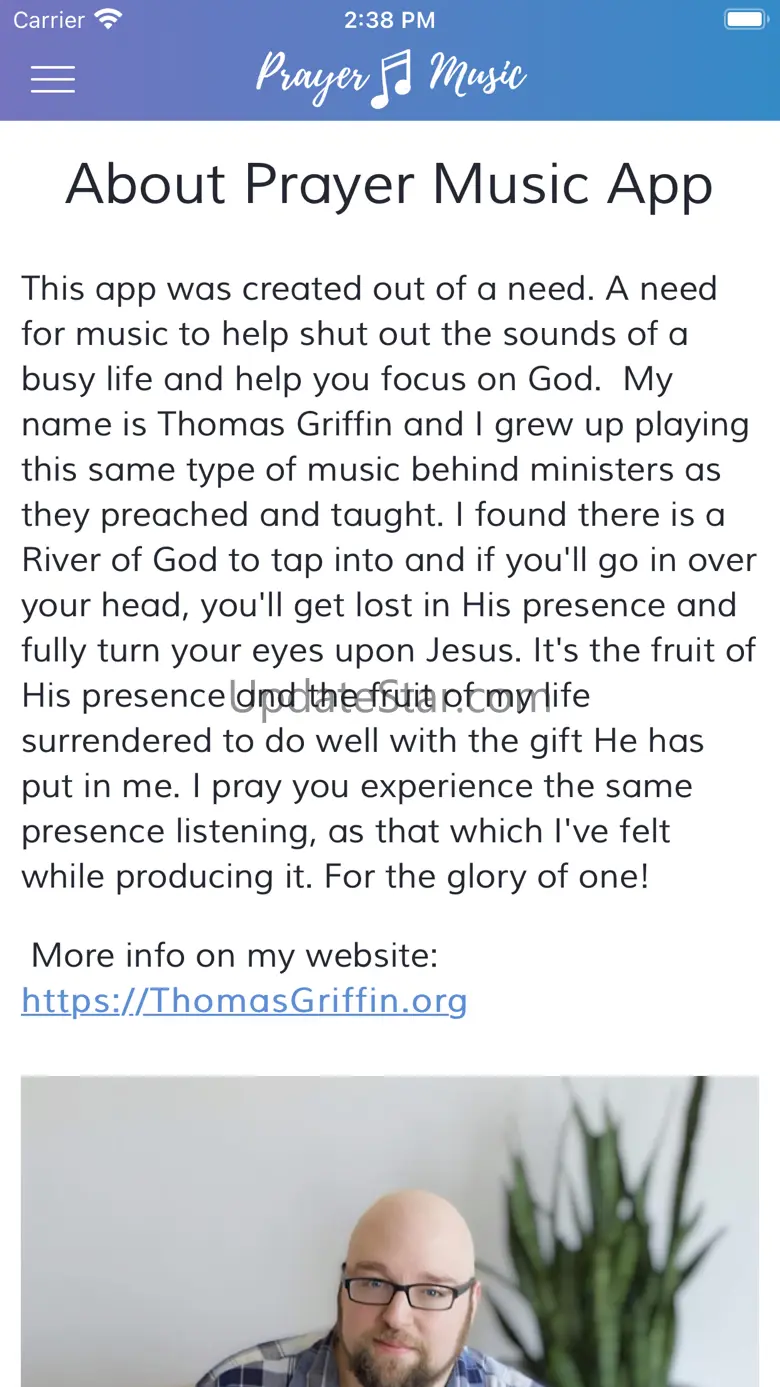Screen dimensions: 780x1387
Task: Tap Thomas Griffin's portrait photo
Action: pyautogui.click(x=390, y=1231)
